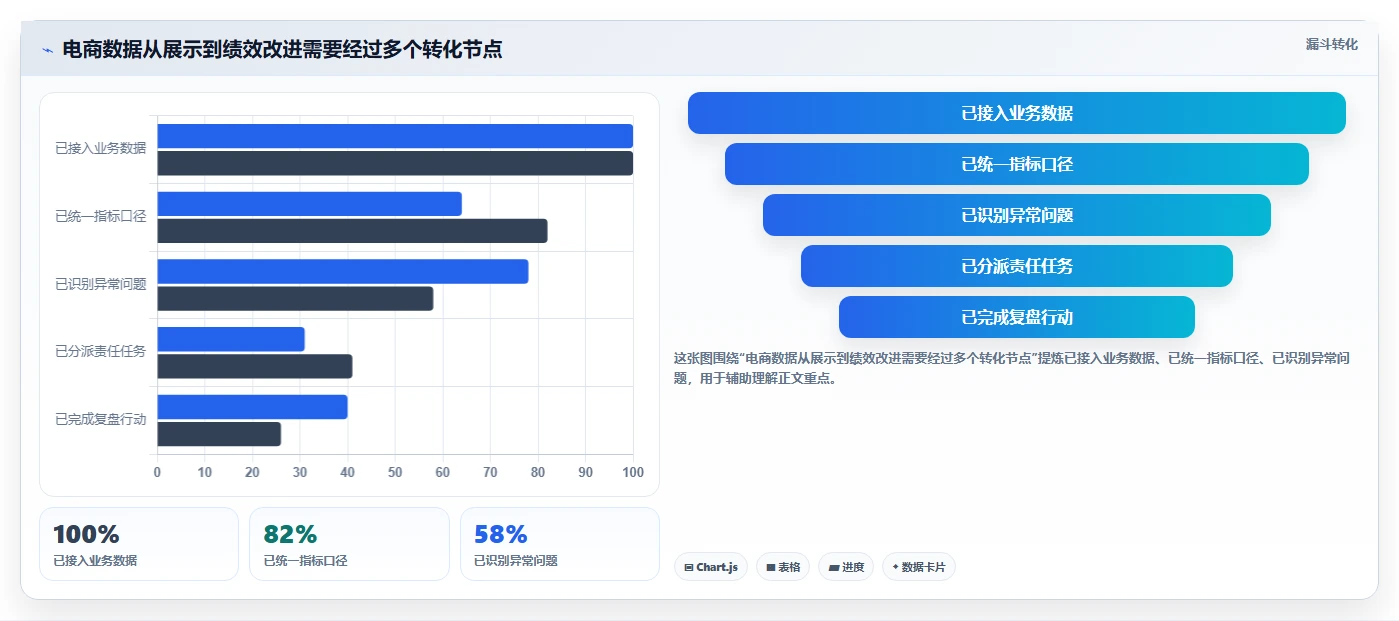Image resolution: width=1399 pixels, height=621 pixels.
Task: Click the 100% stat card value
Action: pyautogui.click(x=86, y=535)
